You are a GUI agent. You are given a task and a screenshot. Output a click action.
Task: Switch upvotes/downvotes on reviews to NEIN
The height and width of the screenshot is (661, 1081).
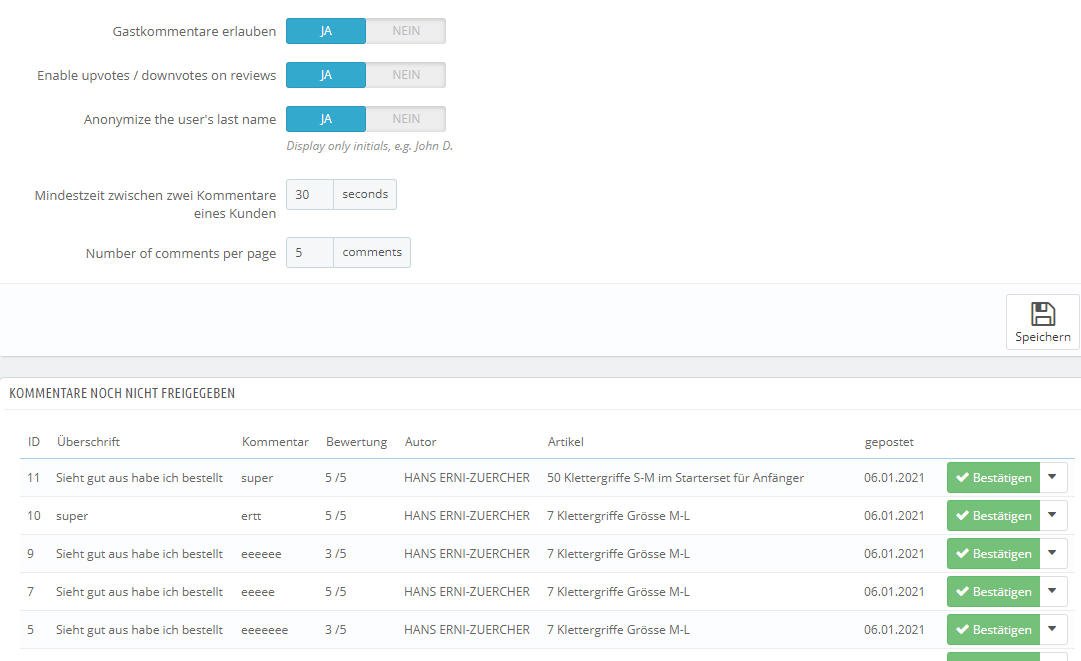[406, 75]
